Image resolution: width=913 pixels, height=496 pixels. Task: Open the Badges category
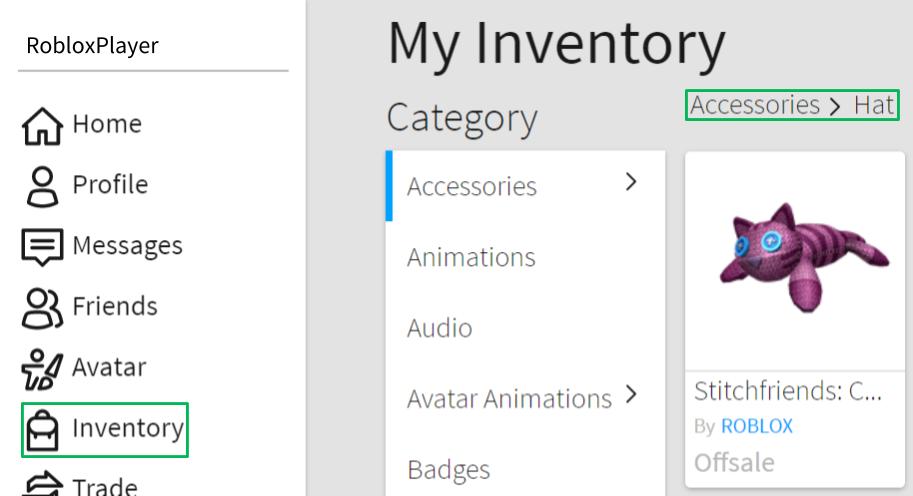point(449,469)
